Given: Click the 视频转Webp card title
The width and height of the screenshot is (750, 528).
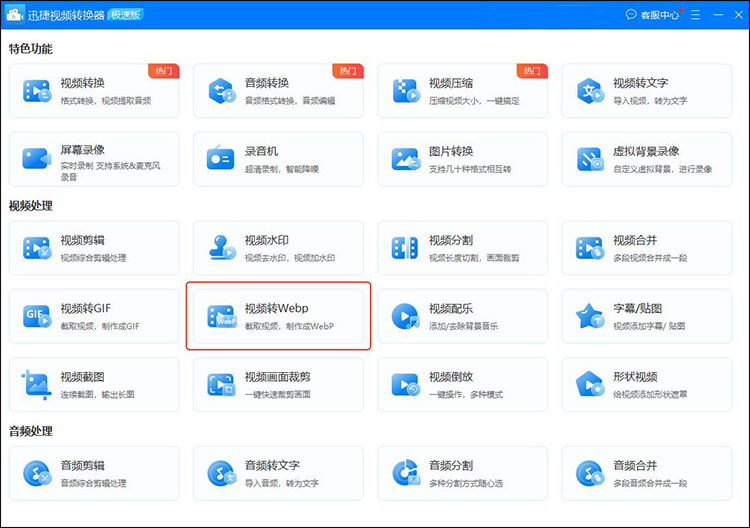Looking at the screenshot, I should [276, 308].
